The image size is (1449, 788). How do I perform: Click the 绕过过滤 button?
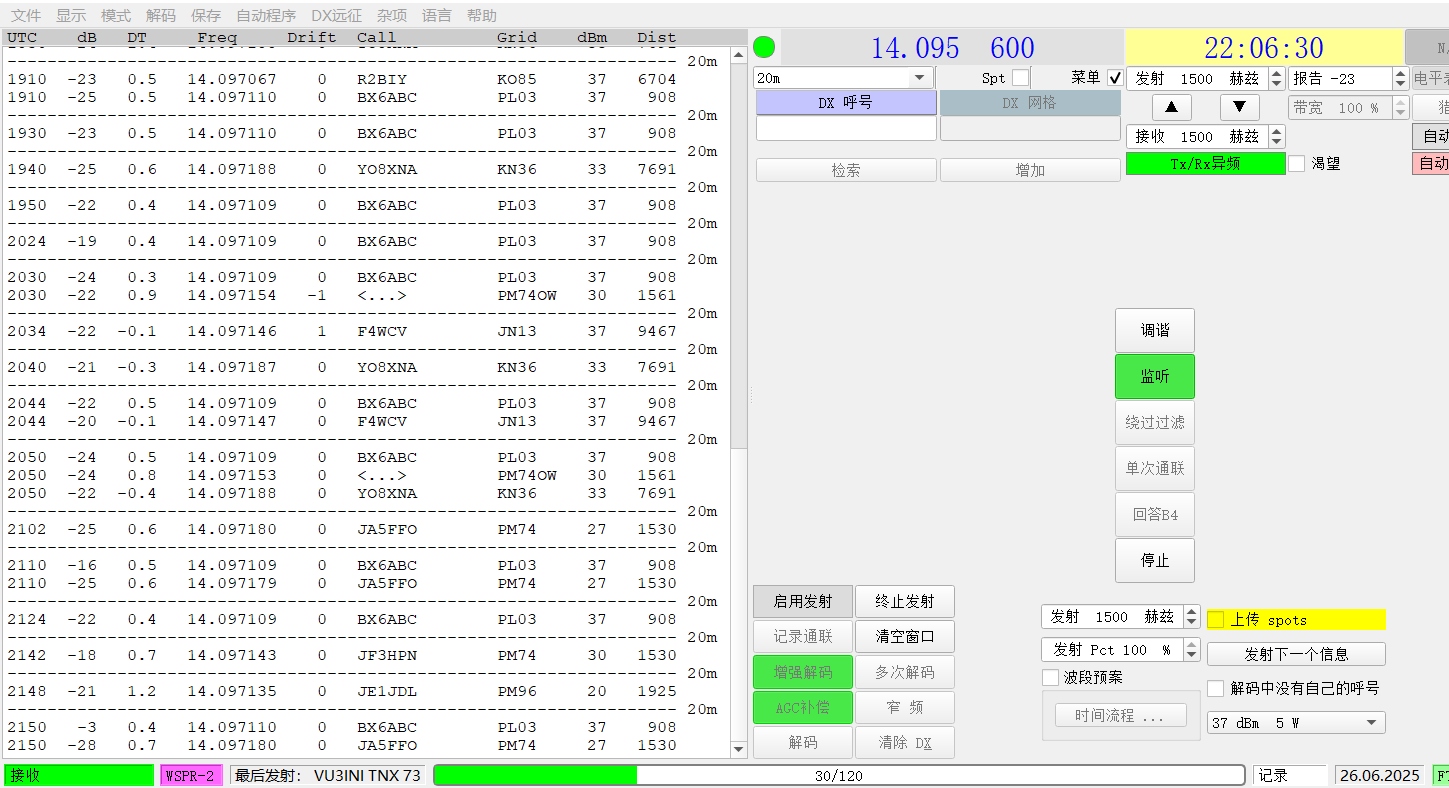point(1155,422)
